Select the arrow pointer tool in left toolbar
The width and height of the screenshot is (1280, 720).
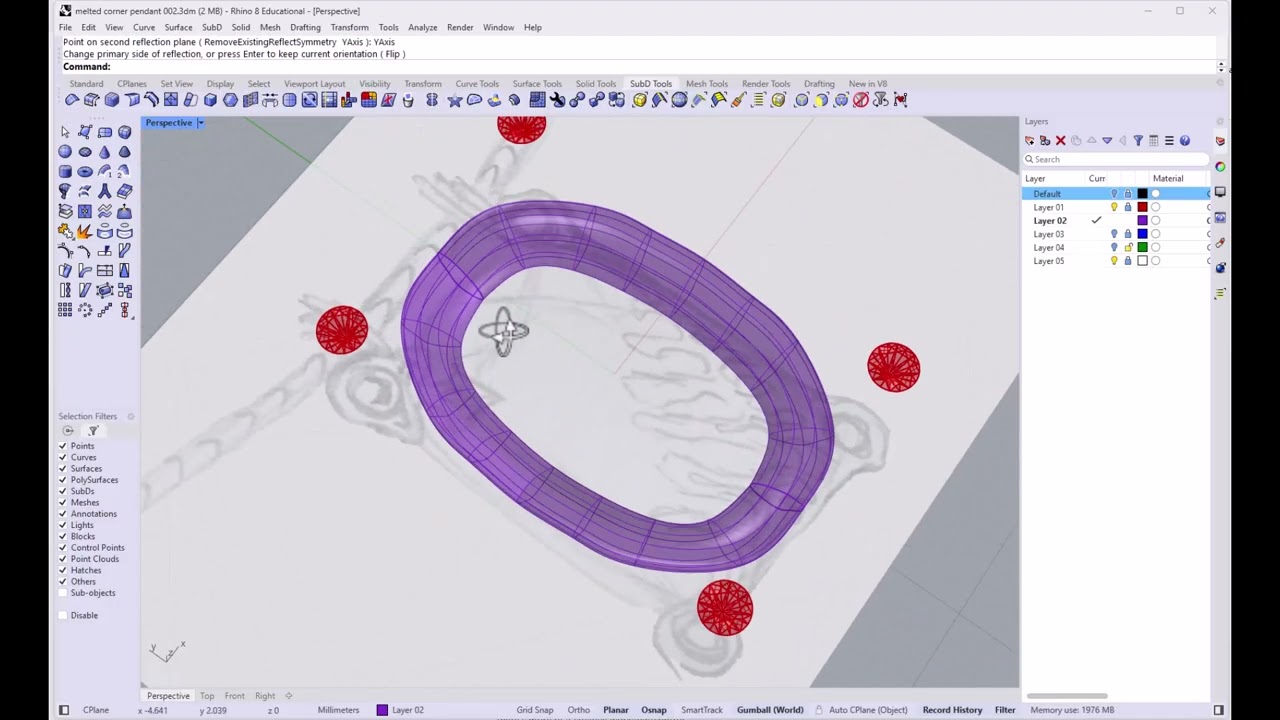point(65,132)
